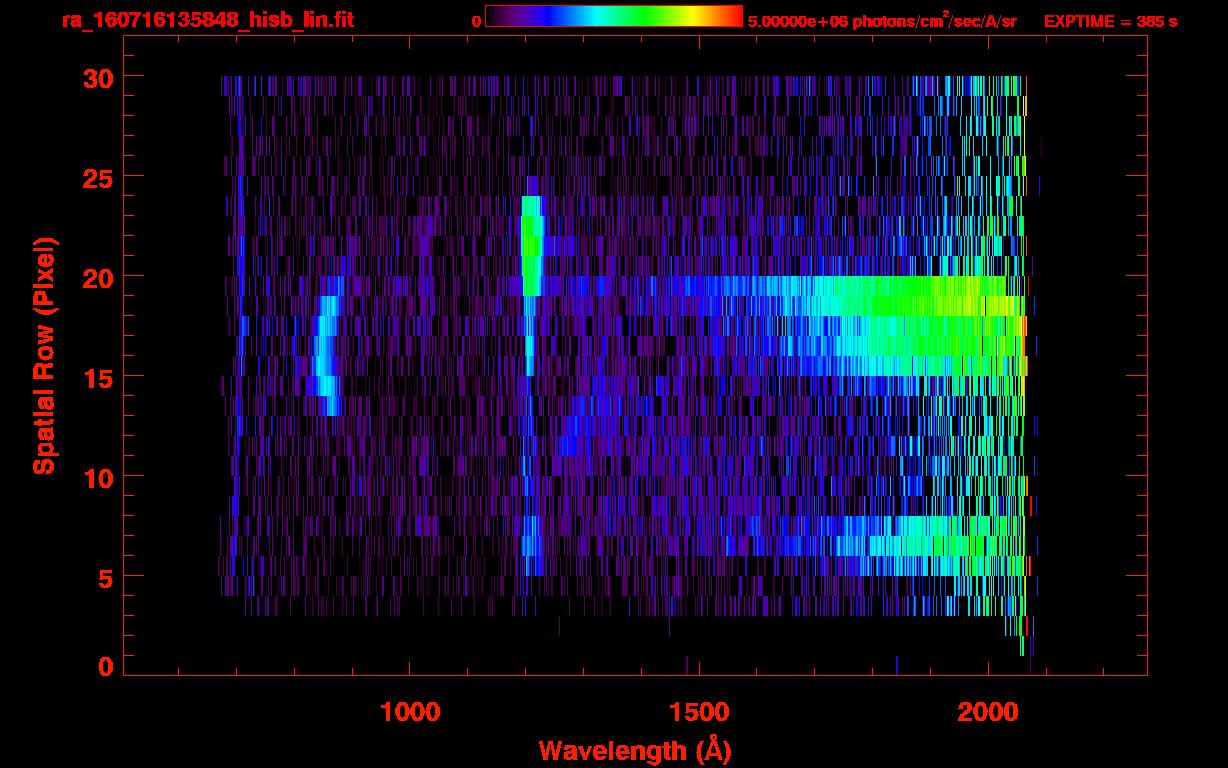Screen dimensions: 1228x768
Task: Click the rainbow color scale bar
Action: (614, 16)
